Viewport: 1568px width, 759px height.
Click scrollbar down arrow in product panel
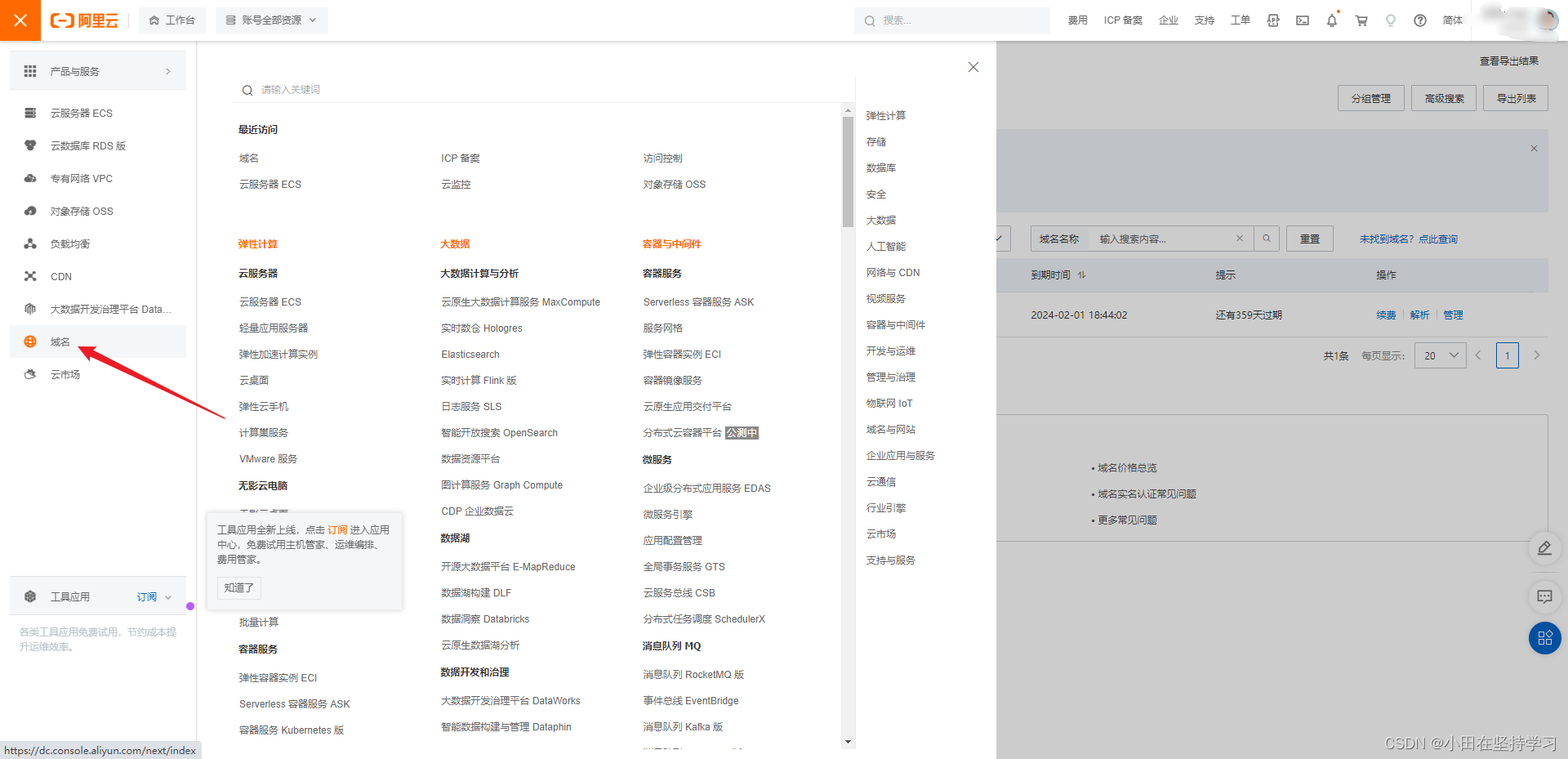coord(848,742)
